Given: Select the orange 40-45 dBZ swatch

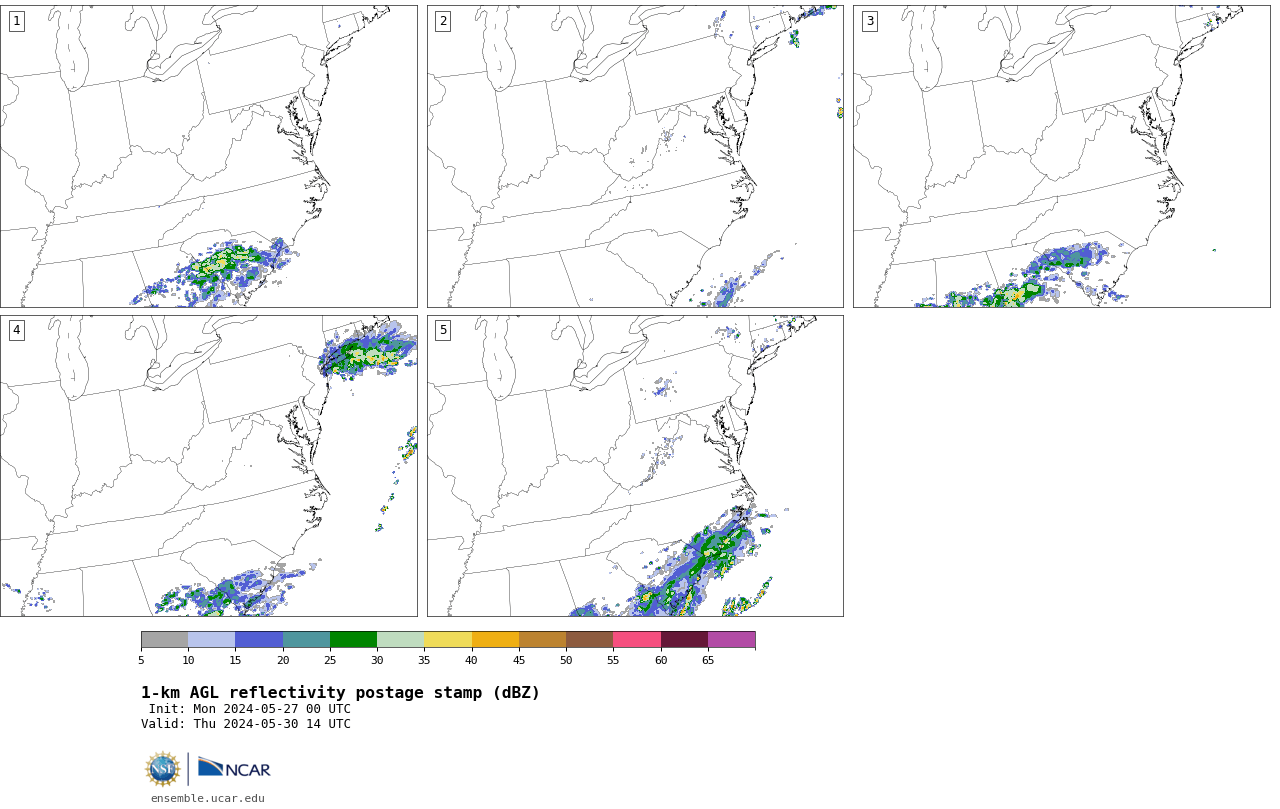Looking at the screenshot, I should point(495,640).
